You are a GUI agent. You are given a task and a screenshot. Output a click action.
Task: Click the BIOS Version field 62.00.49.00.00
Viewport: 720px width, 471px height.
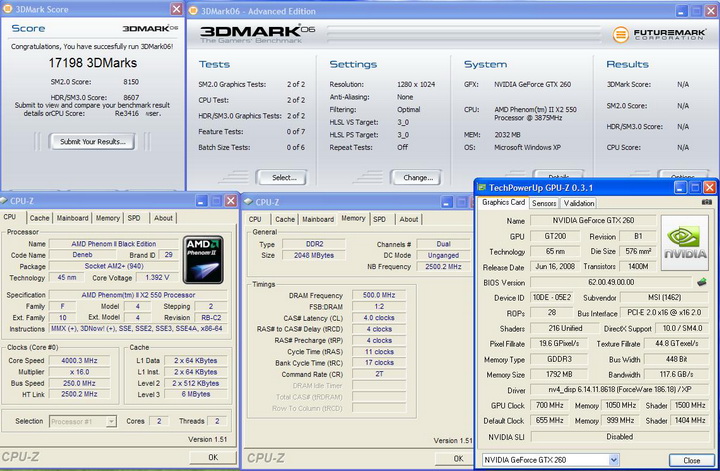[611, 282]
